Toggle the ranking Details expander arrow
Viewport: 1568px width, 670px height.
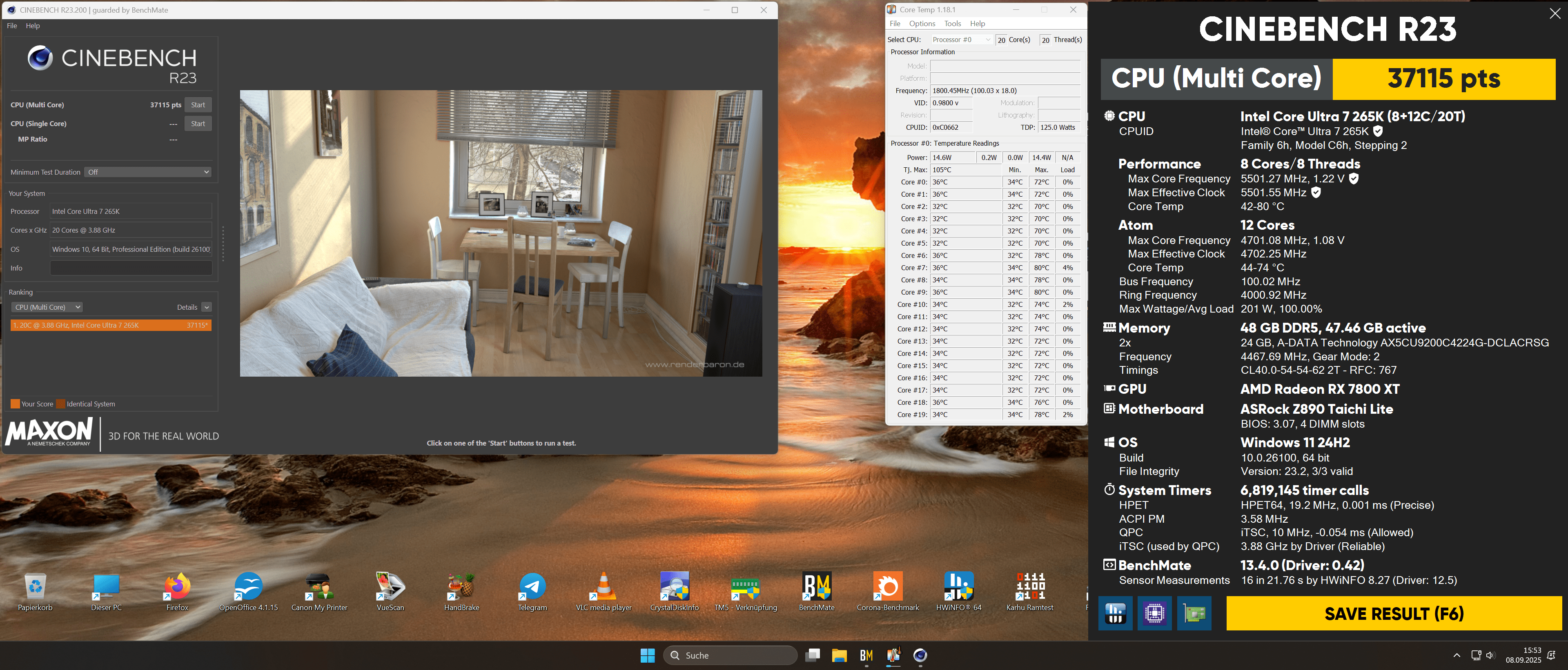[x=207, y=307]
